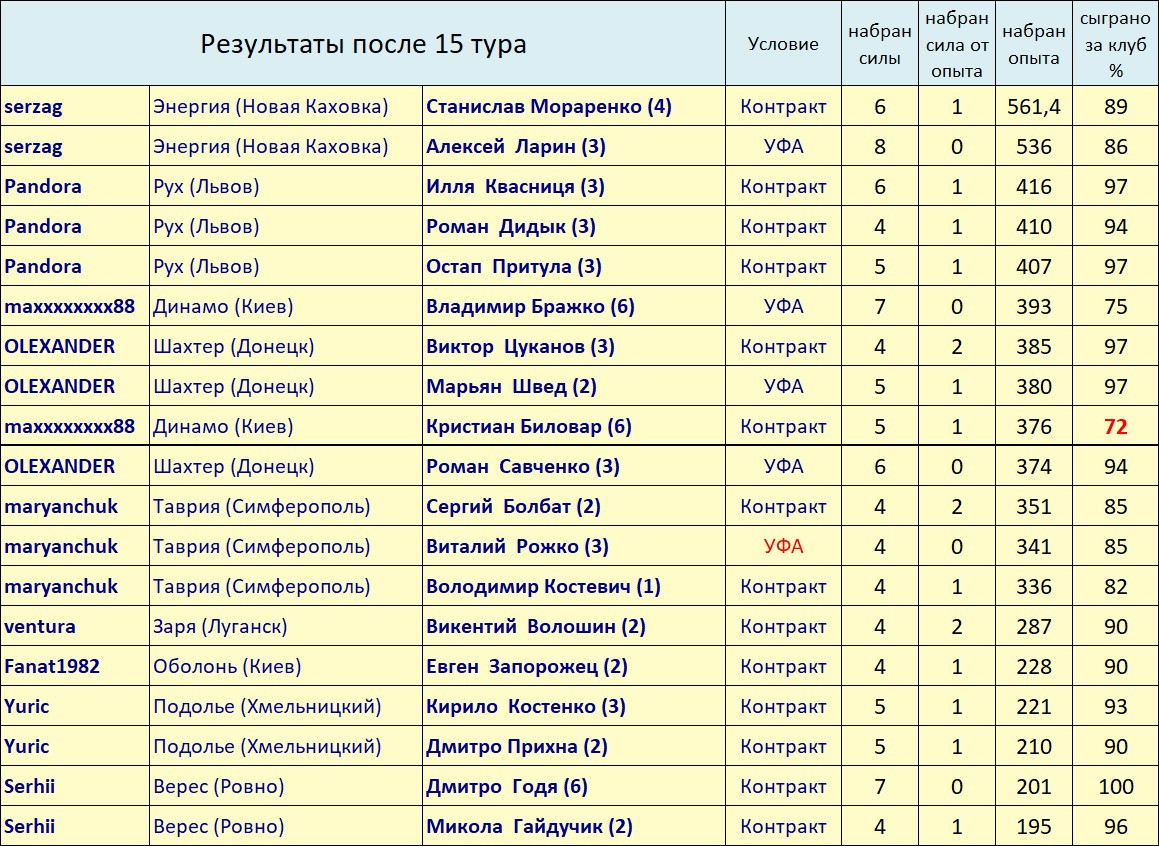Screen dimensions: 1159x846
Task: Click club percentage '75' in Бражко's row
Action: coord(1115,306)
